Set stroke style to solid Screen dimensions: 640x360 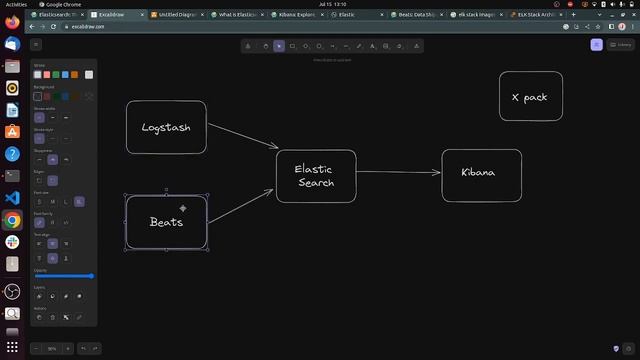pyautogui.click(x=39, y=139)
